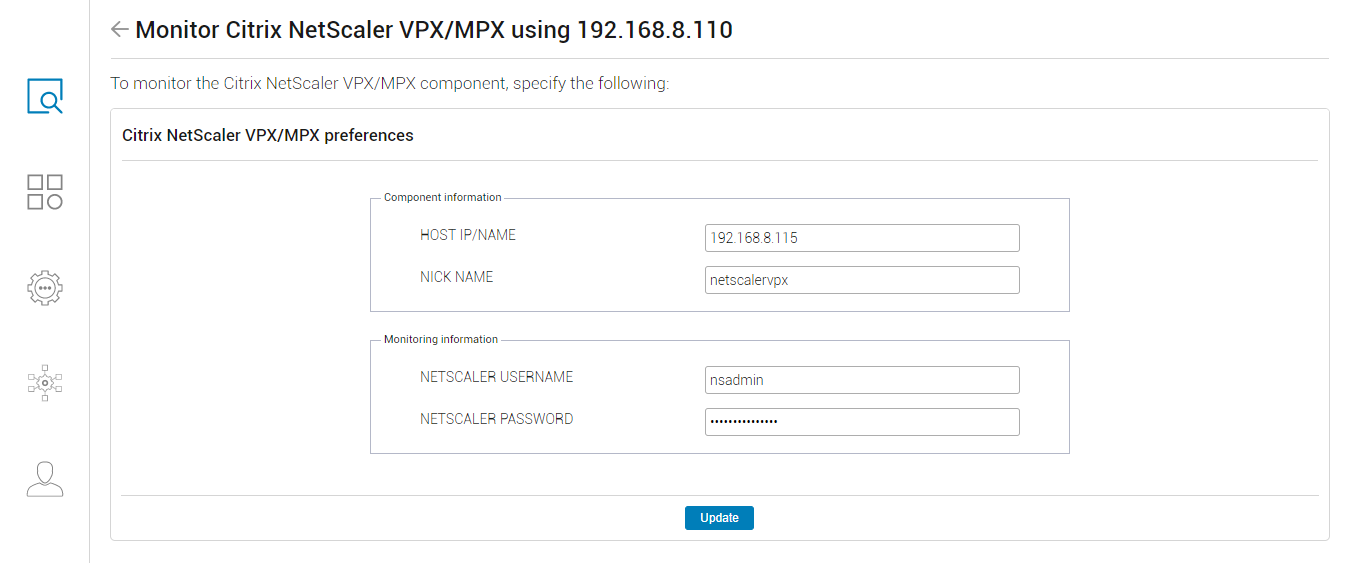Click the 'NICK NAME' label
The width and height of the screenshot is (1349, 563).
coord(457,277)
